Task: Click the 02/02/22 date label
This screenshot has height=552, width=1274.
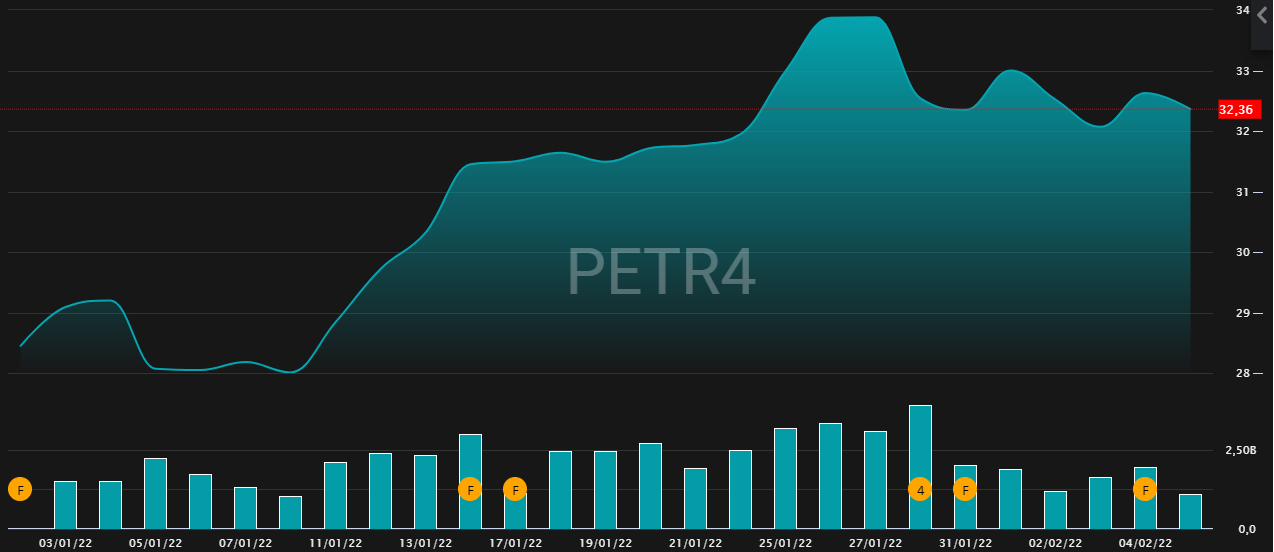Action: tap(1055, 543)
